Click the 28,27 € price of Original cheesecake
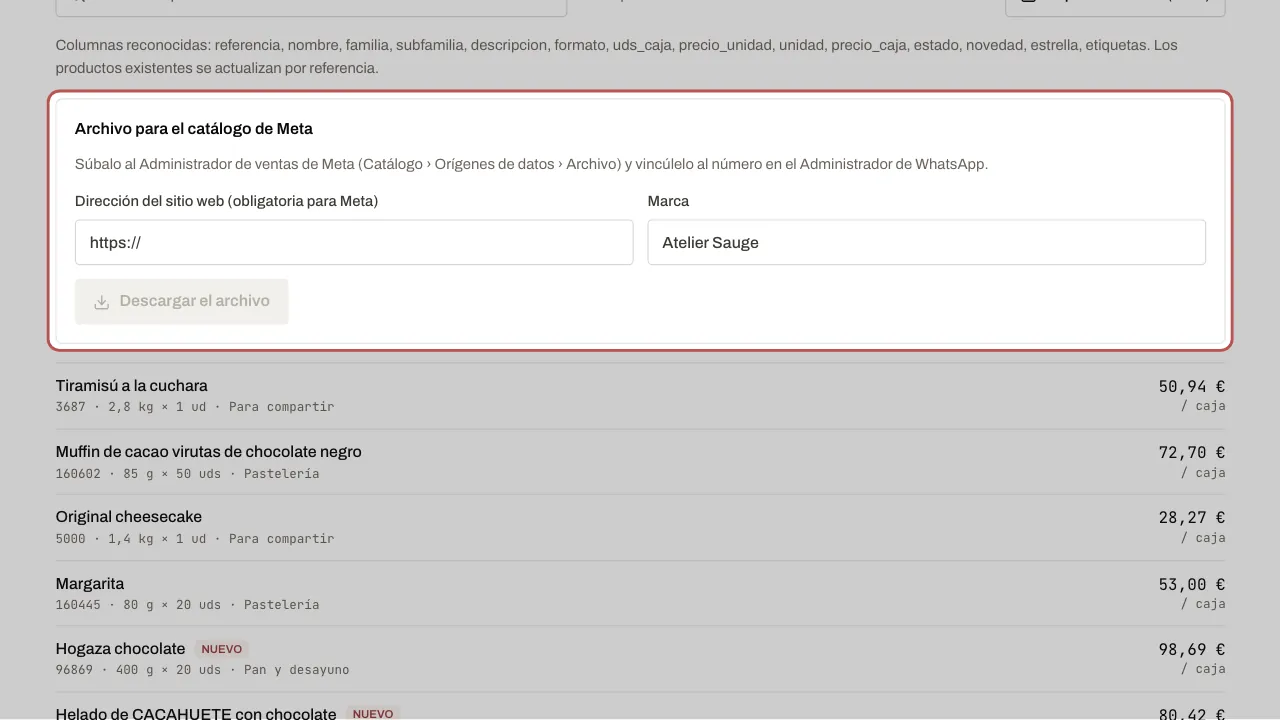 [x=1192, y=517]
